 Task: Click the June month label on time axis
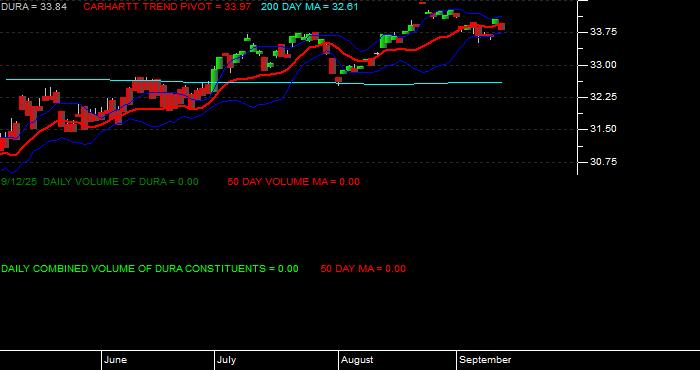point(116,360)
